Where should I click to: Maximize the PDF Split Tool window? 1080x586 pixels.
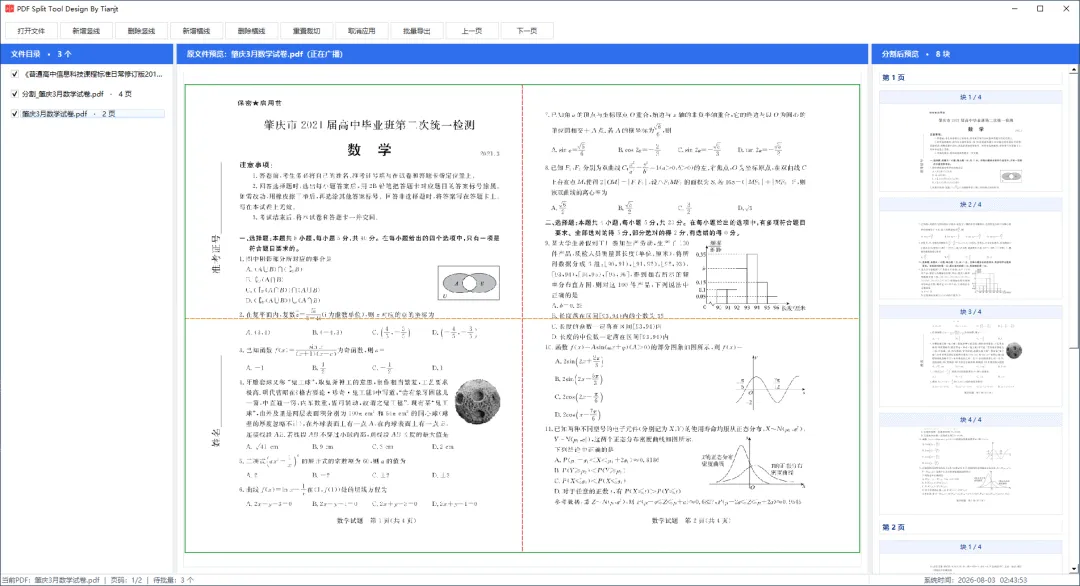click(1040, 9)
